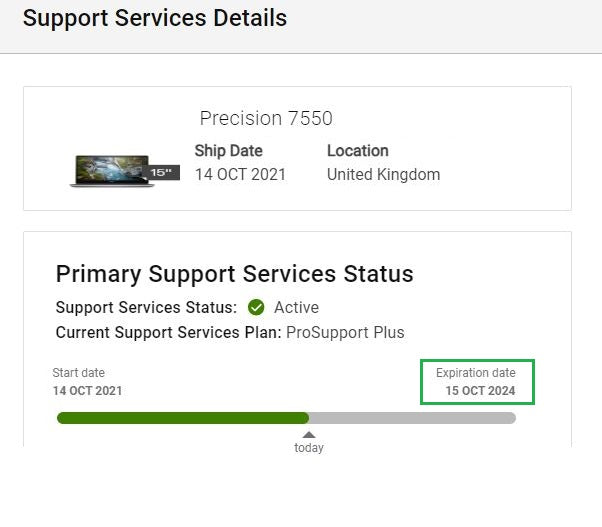Click the Precision 7550 laptop image

pos(111,171)
